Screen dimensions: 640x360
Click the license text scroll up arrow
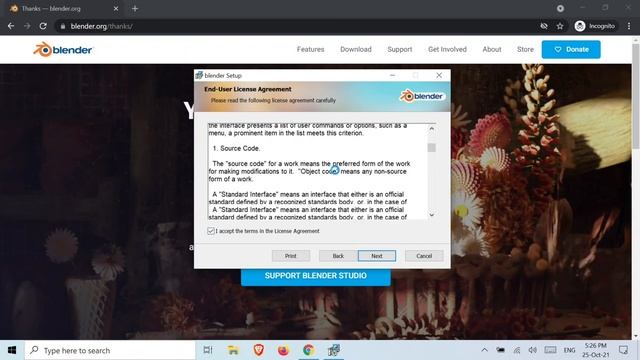431,129
